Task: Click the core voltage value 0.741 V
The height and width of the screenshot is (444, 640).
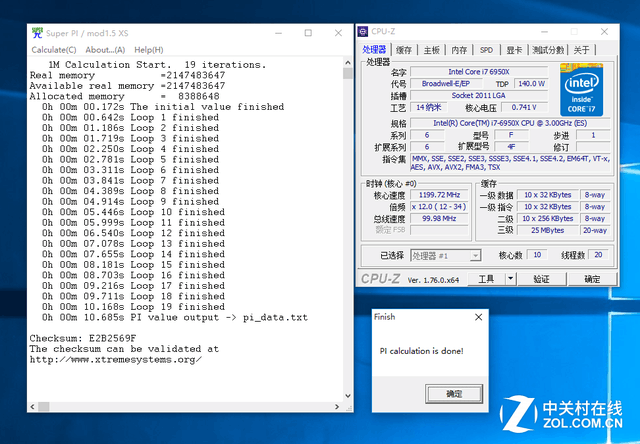Action: tap(524, 107)
